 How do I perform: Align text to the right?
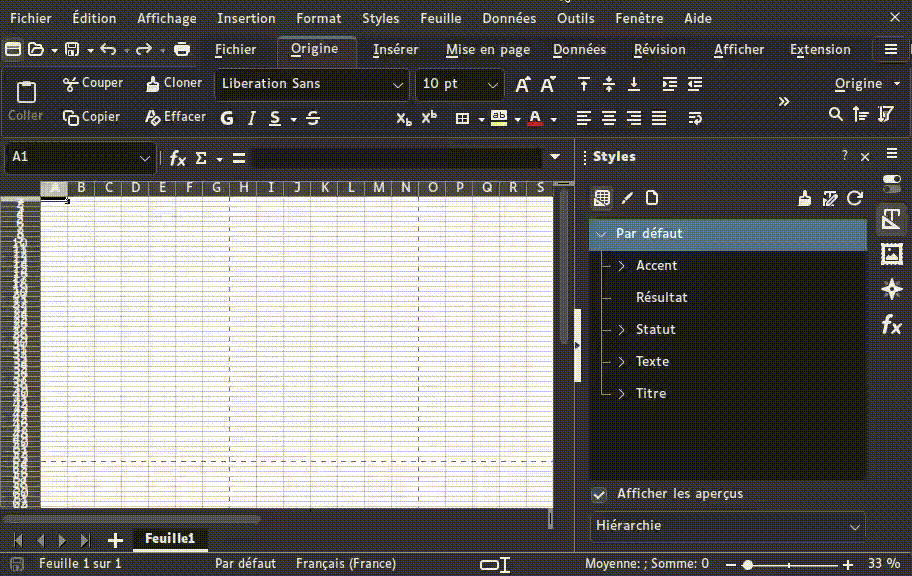634,119
